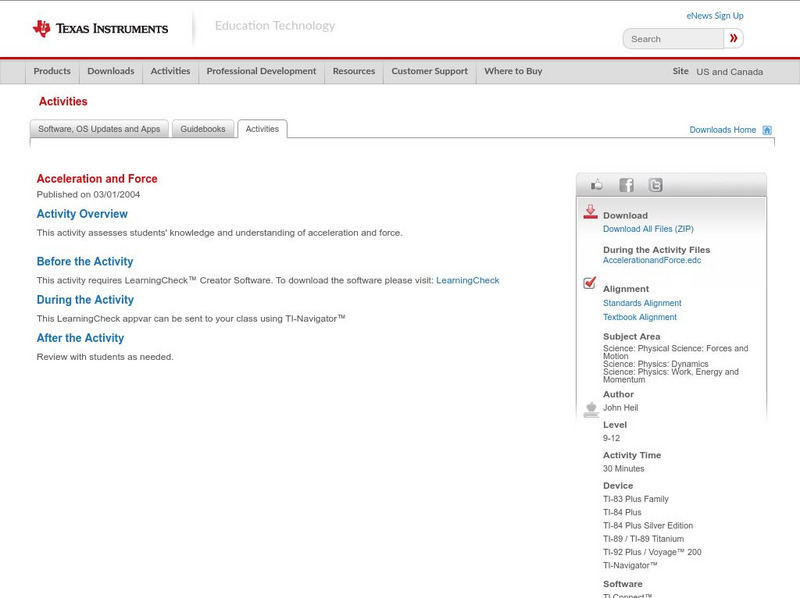
Task: Click the Alignment checkmark icon
Action: tap(590, 282)
